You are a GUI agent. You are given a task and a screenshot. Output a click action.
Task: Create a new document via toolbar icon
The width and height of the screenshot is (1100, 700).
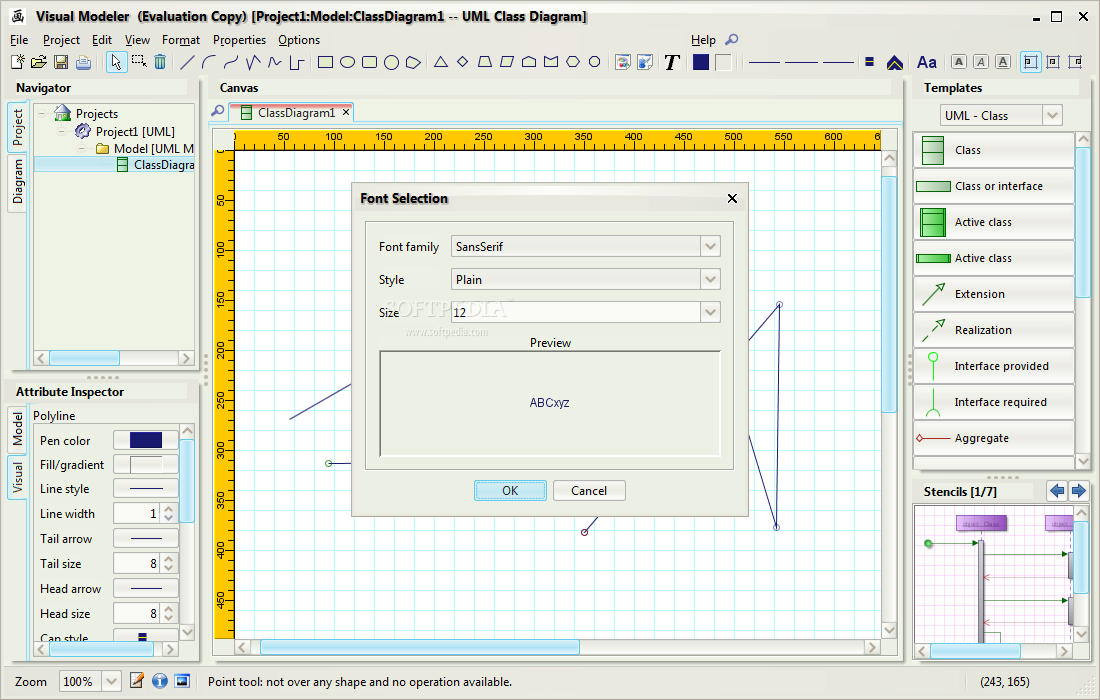point(18,62)
